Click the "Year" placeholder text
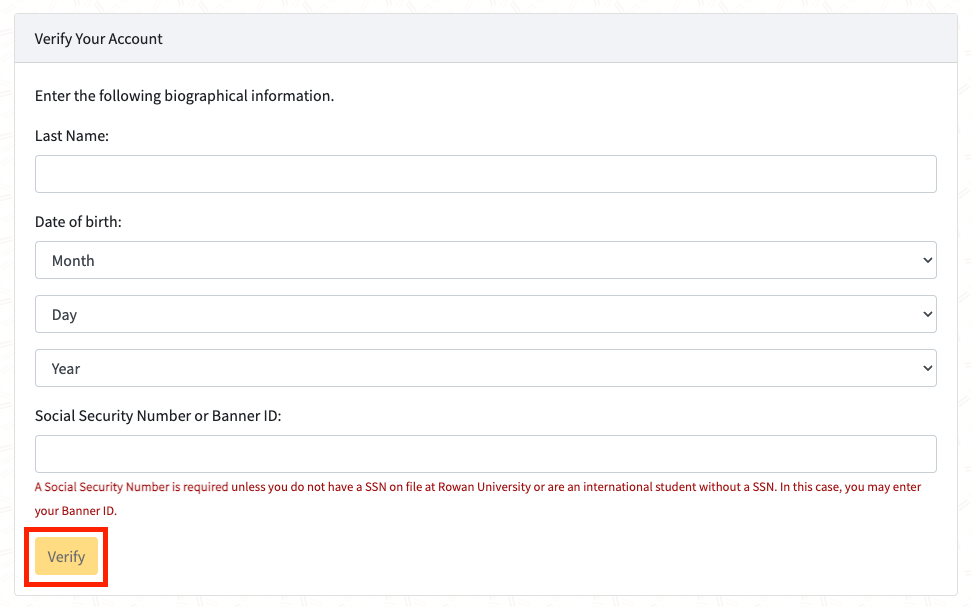This screenshot has width=971, height=607. (x=66, y=369)
